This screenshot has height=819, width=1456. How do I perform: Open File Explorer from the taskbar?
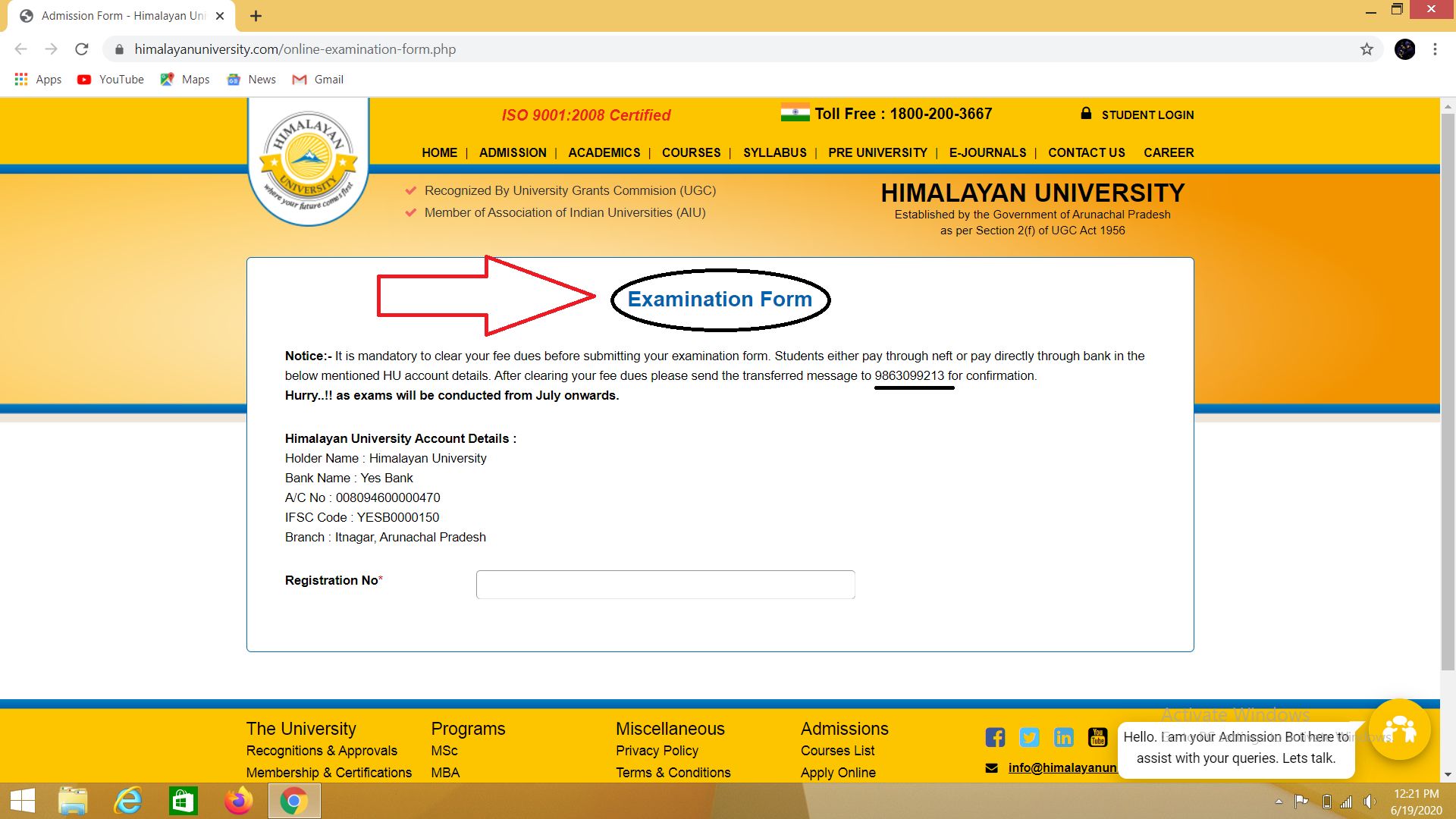73,801
